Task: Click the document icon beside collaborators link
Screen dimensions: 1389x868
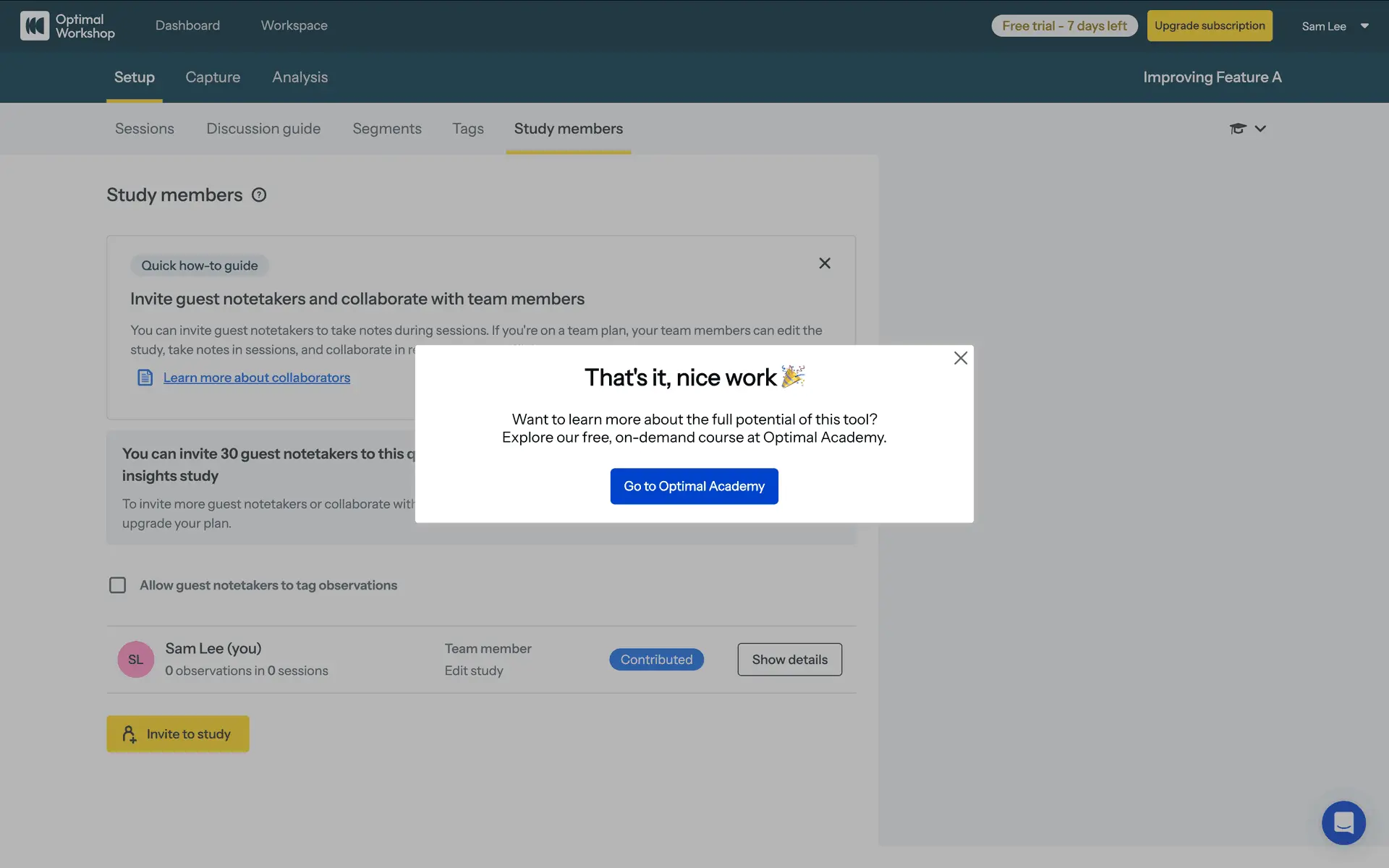Action: tap(145, 378)
